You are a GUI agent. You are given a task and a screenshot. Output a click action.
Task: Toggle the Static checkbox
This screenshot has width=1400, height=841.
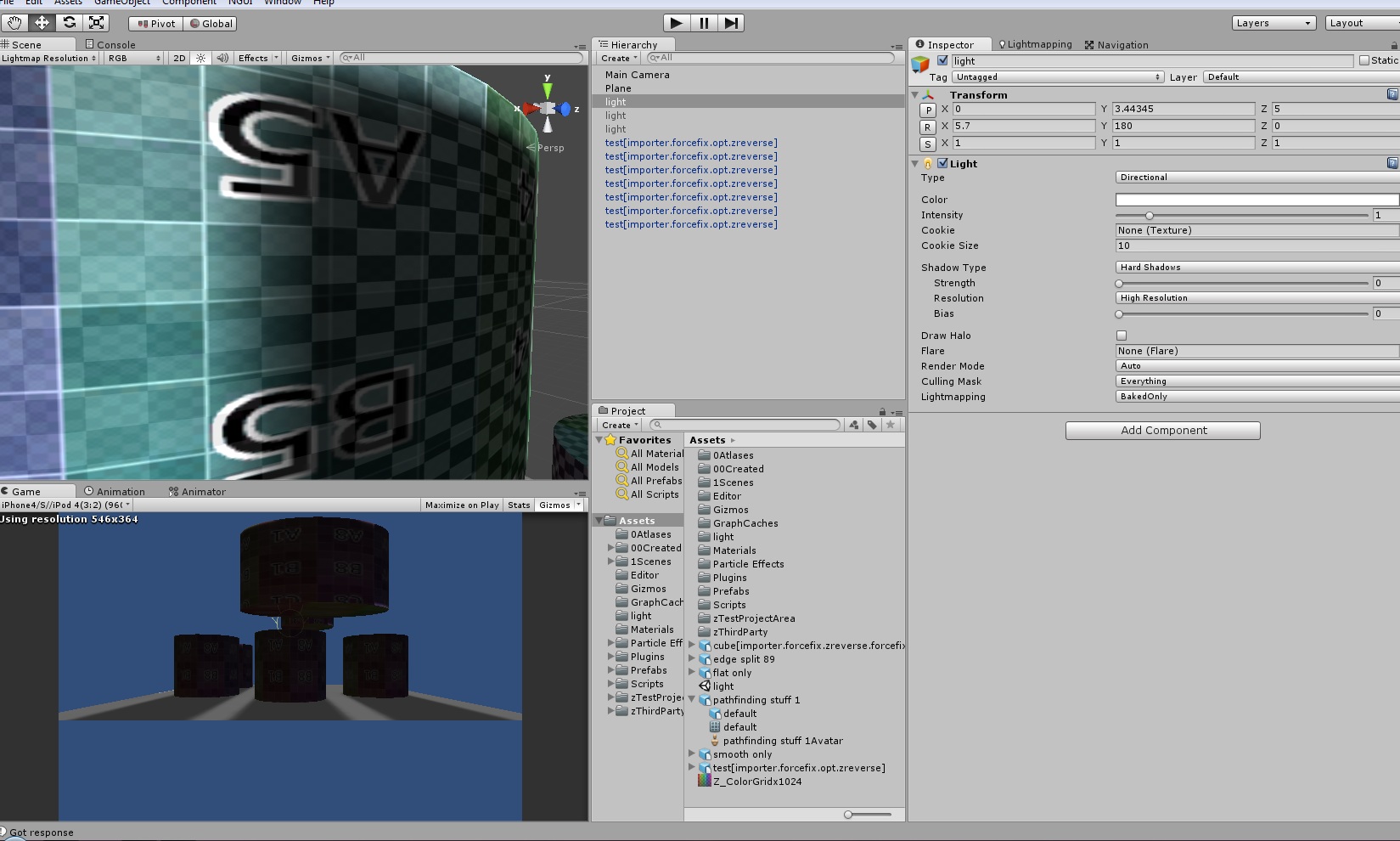click(x=1364, y=60)
